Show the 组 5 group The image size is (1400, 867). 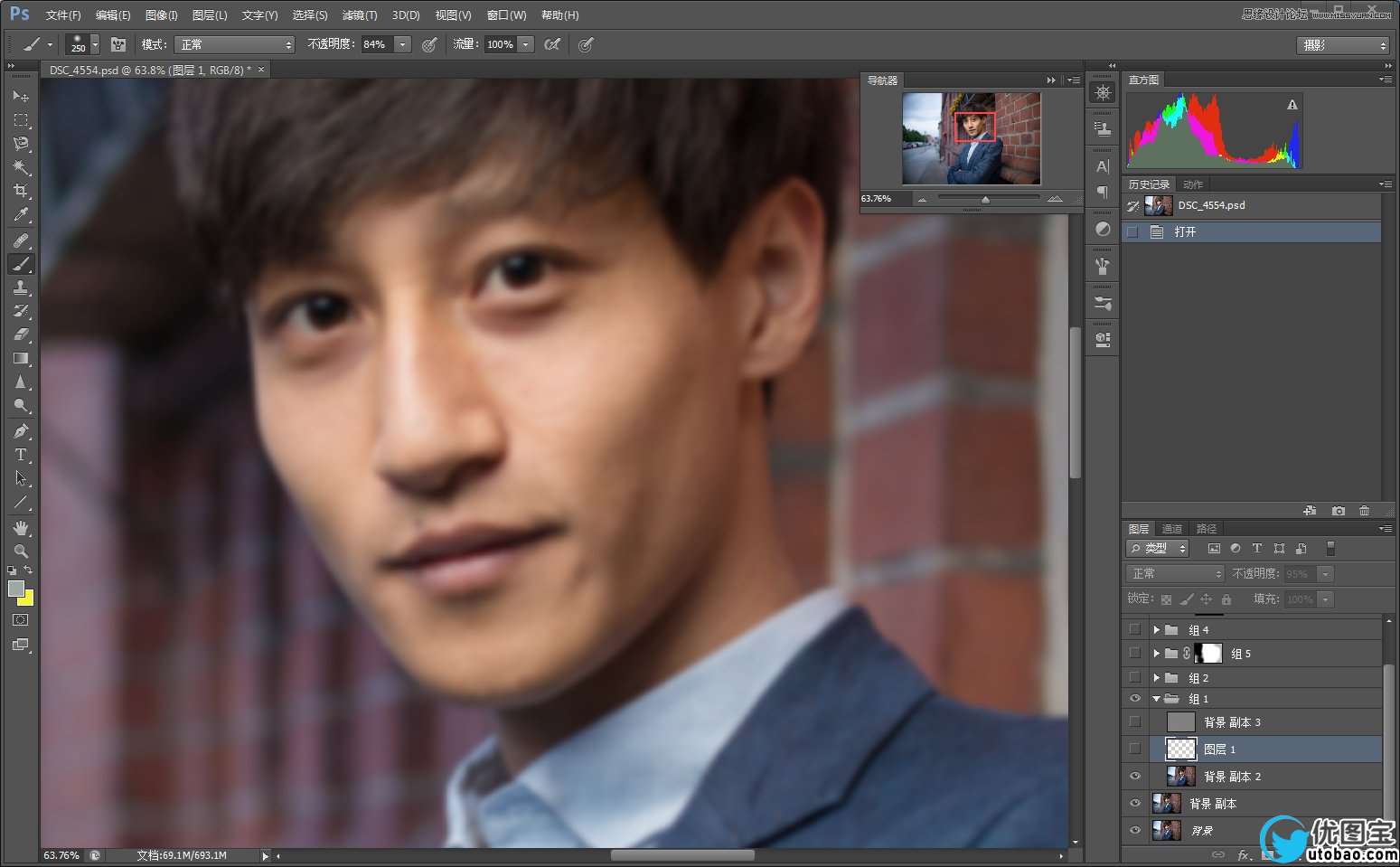1135,653
